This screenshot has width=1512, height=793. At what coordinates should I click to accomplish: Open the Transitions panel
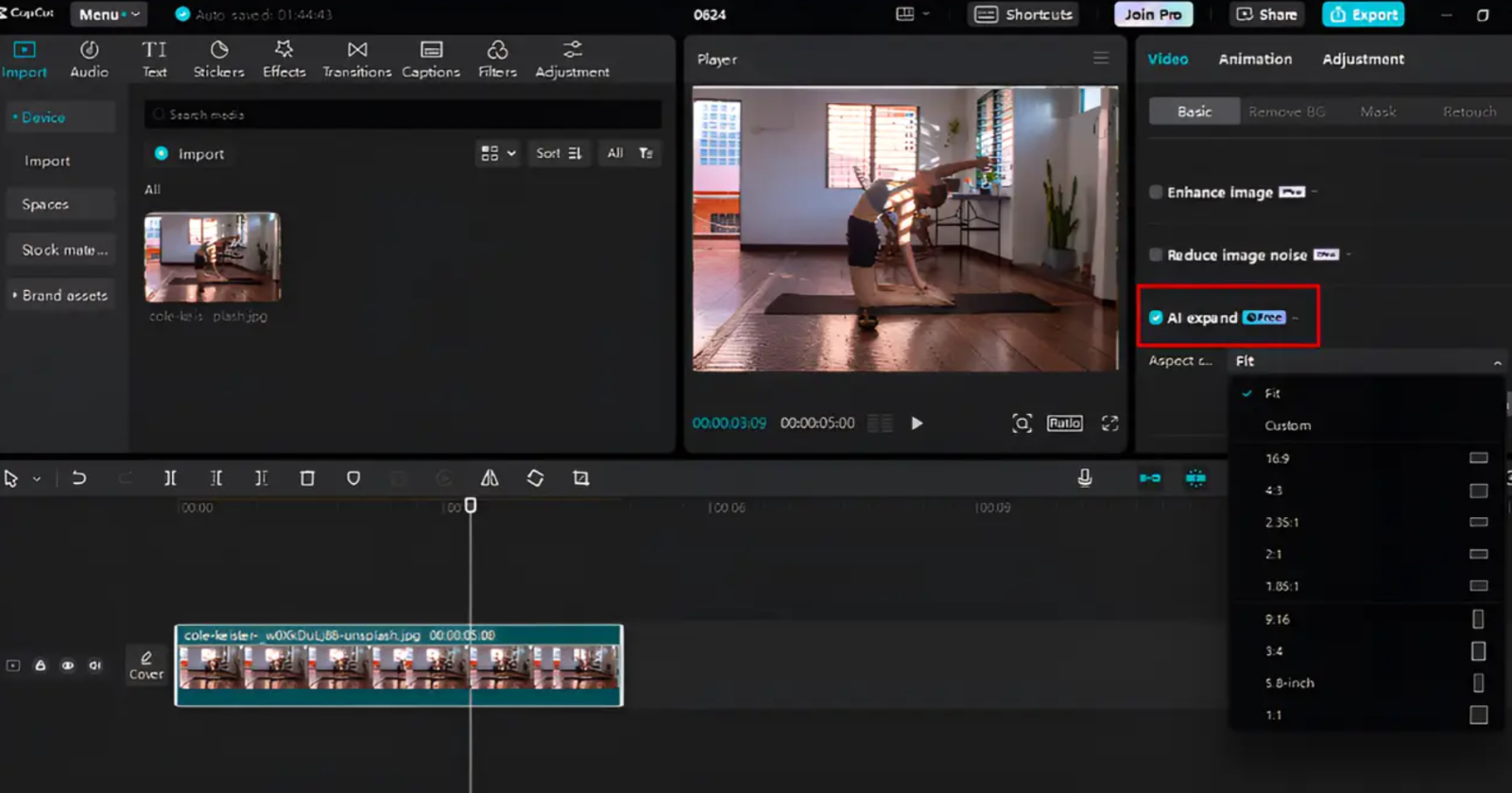(356, 59)
